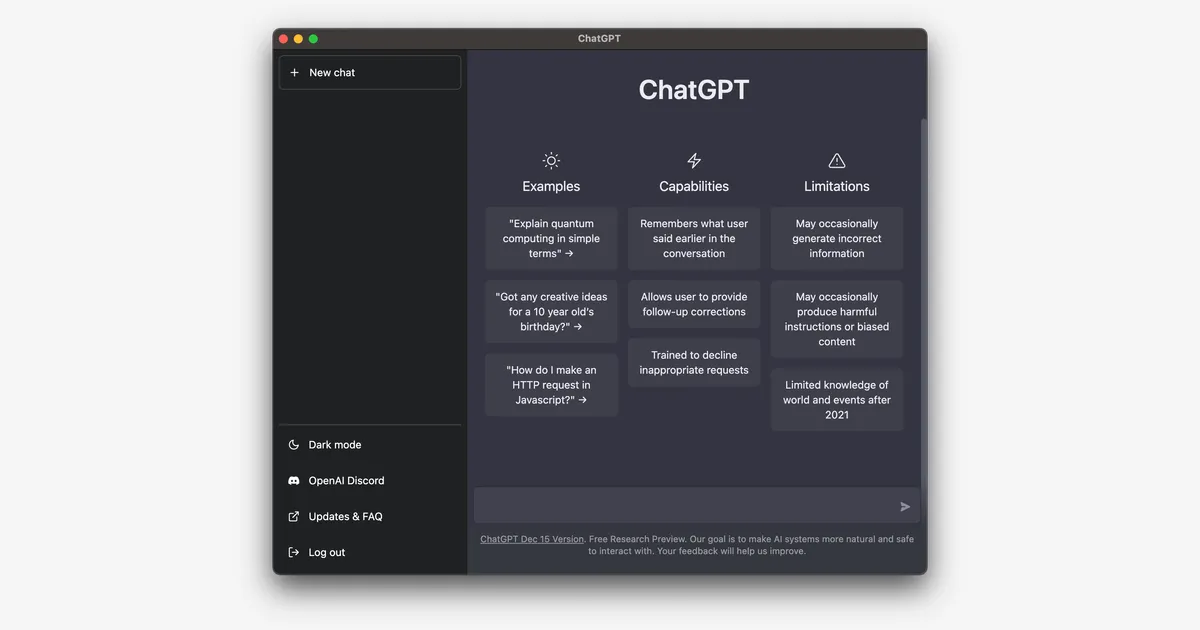The image size is (1200, 630).
Task: Click the large ChatGPT heading
Action: point(694,90)
